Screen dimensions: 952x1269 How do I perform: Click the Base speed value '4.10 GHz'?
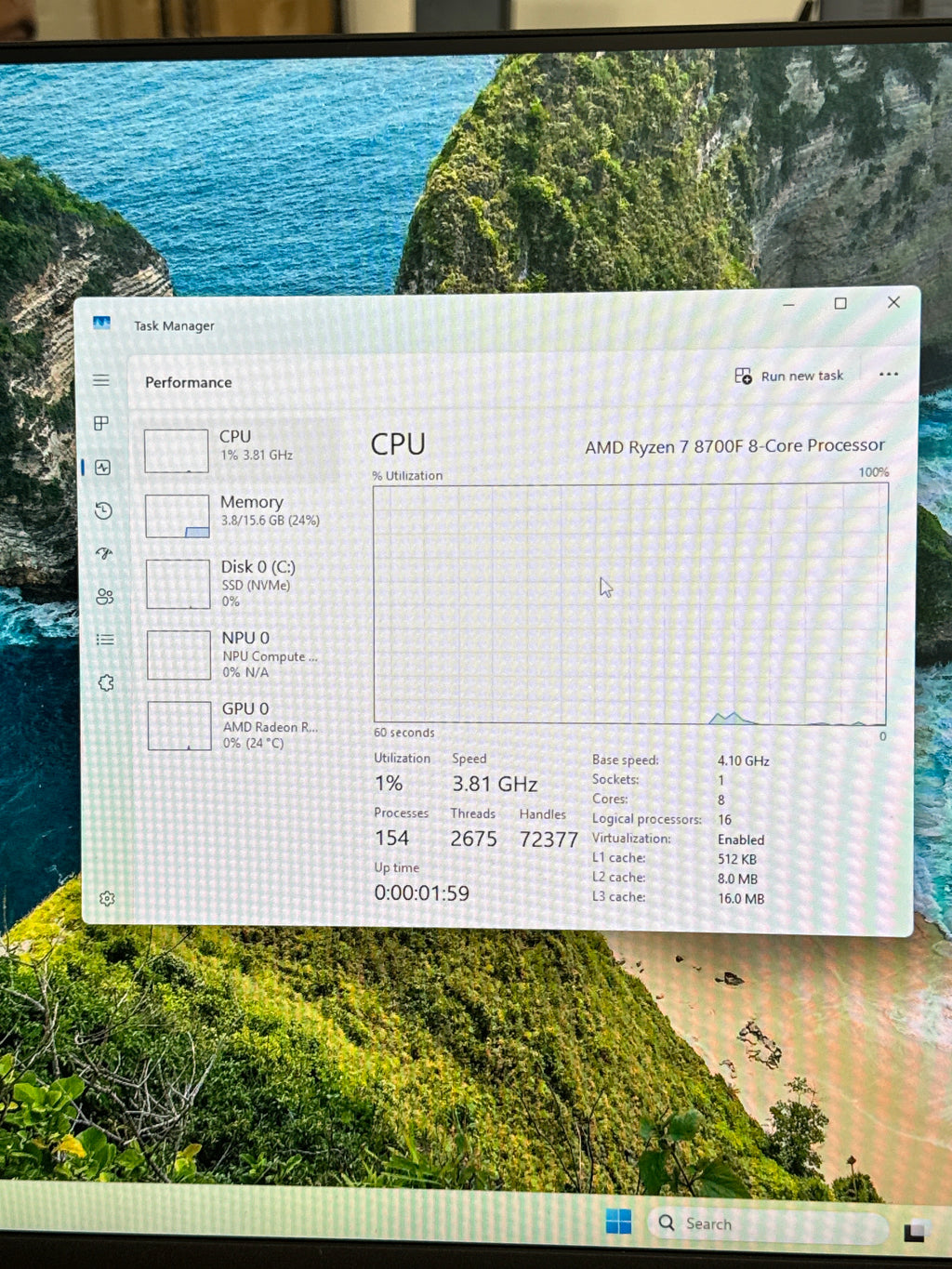pyautogui.click(x=744, y=760)
